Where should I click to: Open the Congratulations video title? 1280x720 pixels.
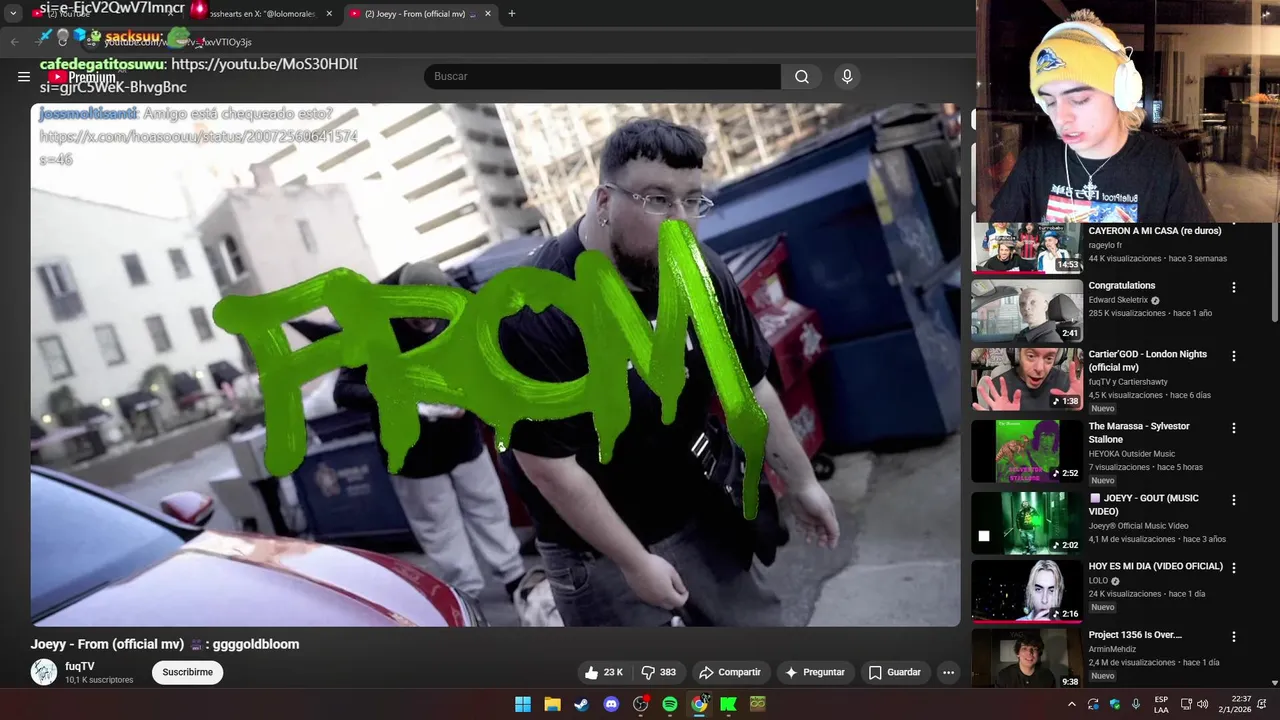pyautogui.click(x=1122, y=286)
